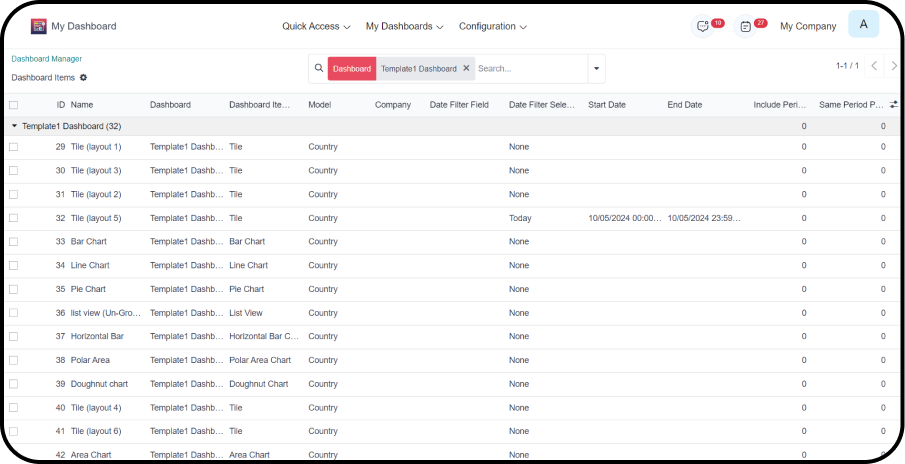Go to the previous page arrow
This screenshot has width=905, height=464.
click(873, 66)
